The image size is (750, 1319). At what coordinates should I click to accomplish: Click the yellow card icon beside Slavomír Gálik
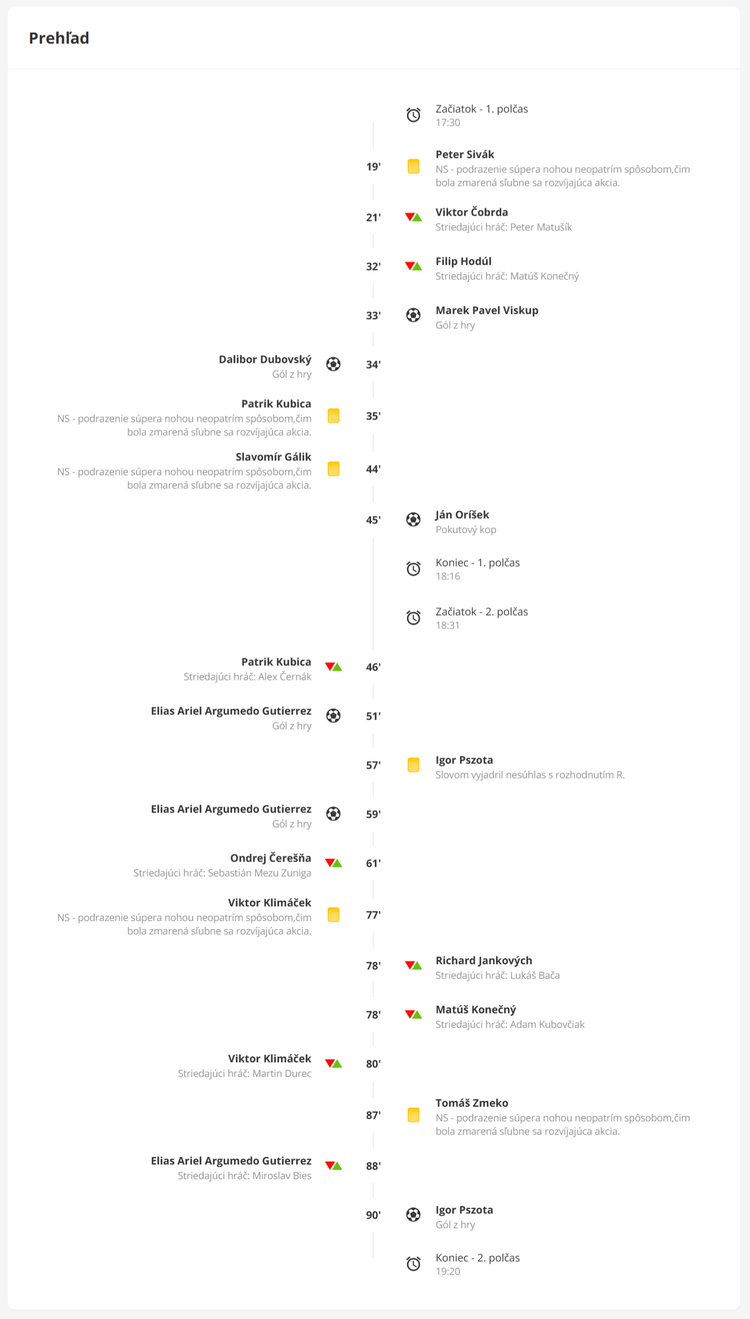(334, 469)
